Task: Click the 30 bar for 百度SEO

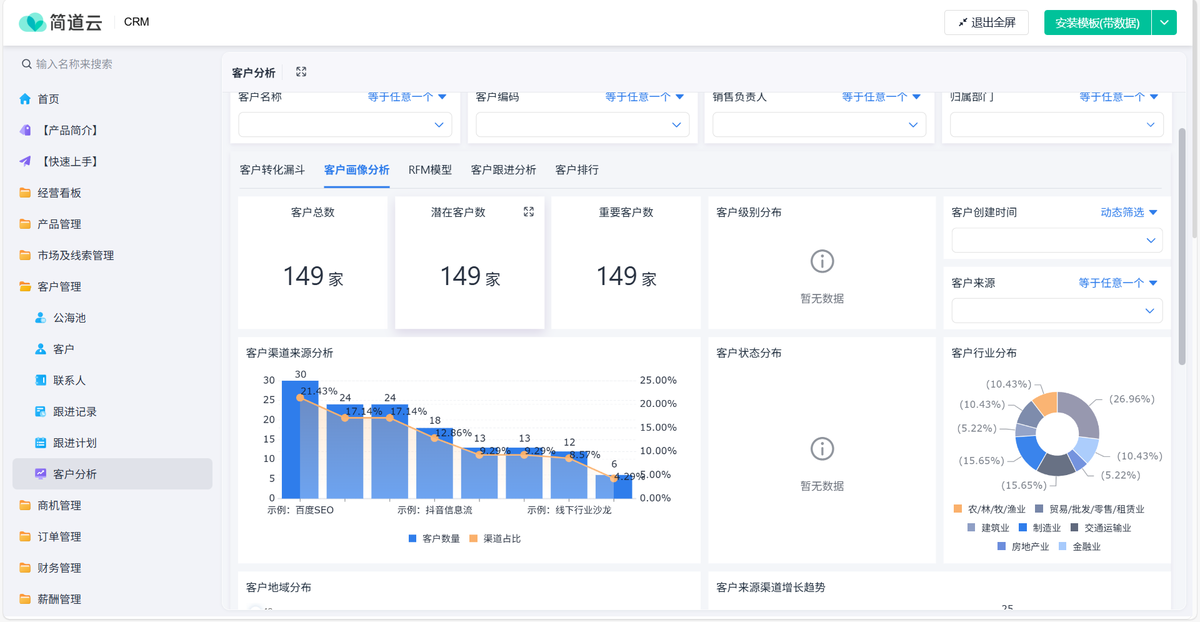Action: pyautogui.click(x=300, y=440)
